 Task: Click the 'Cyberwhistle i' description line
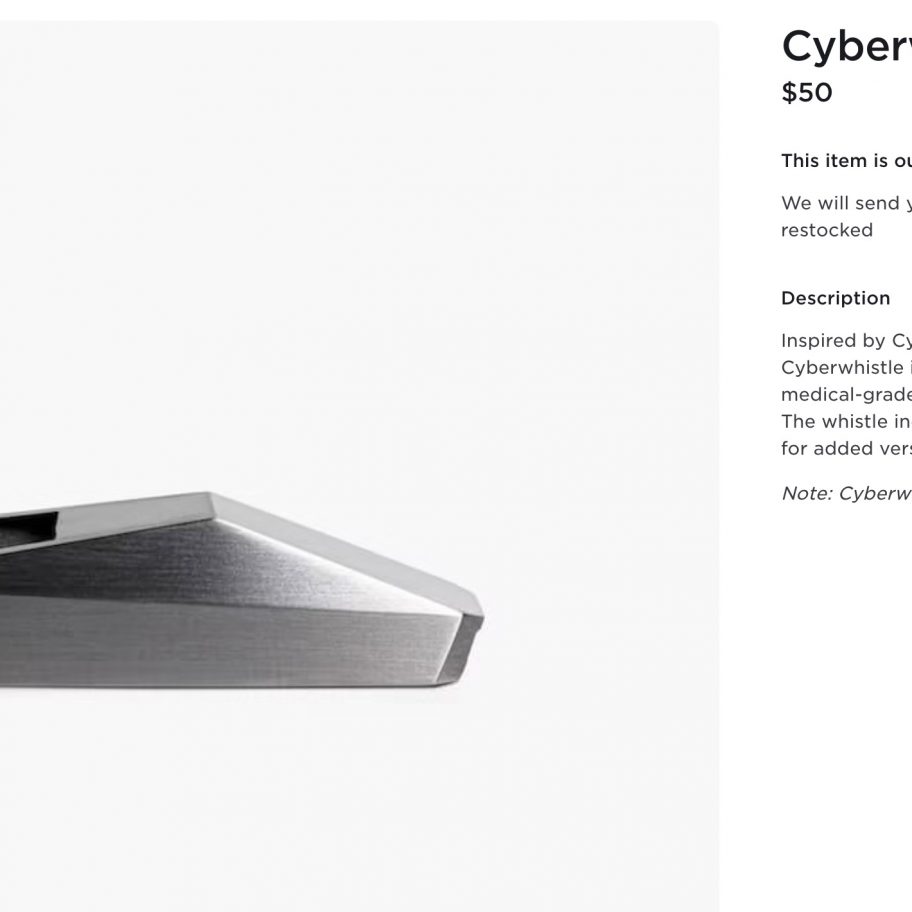[846, 368]
